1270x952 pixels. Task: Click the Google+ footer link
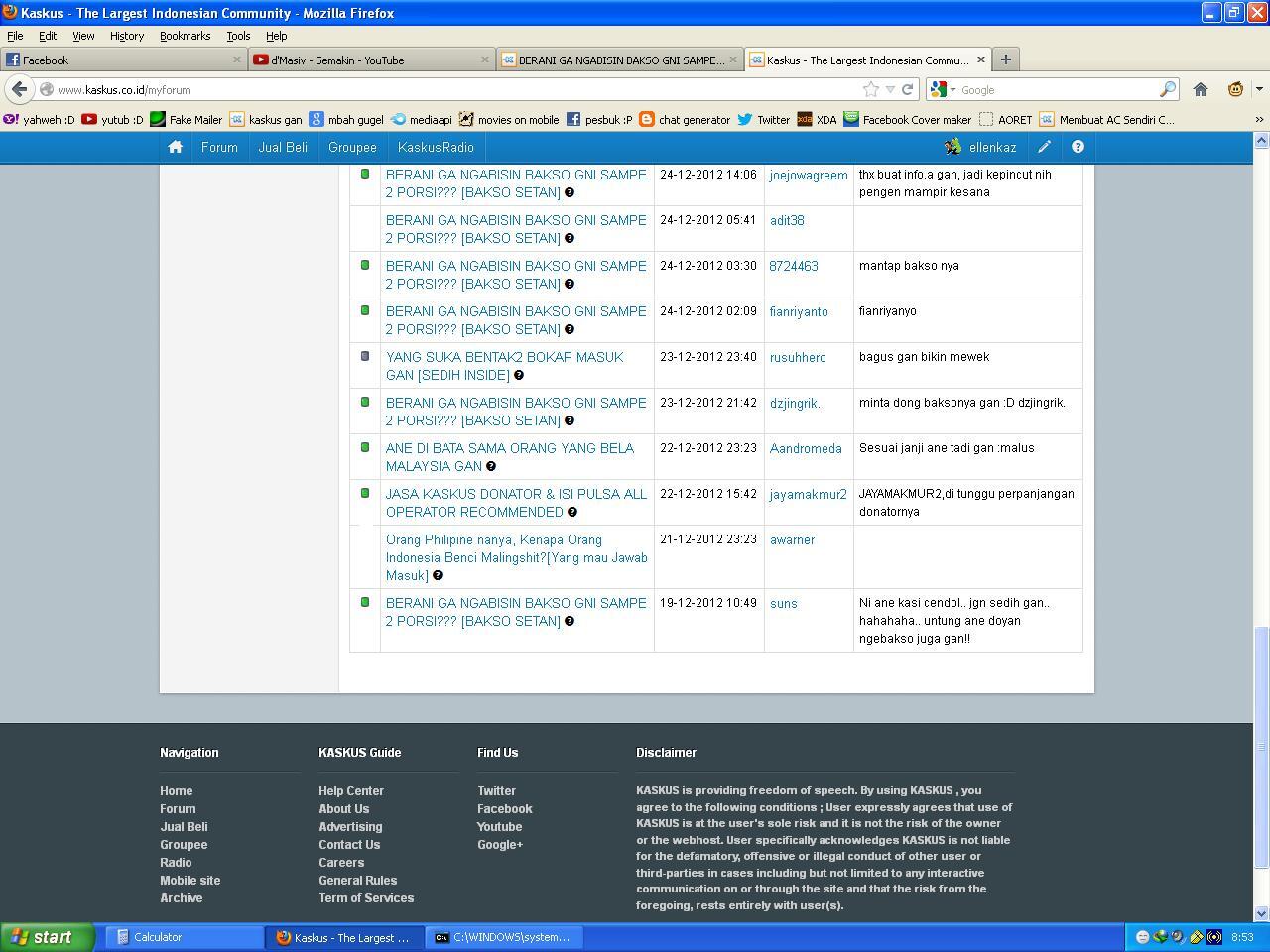pos(500,845)
